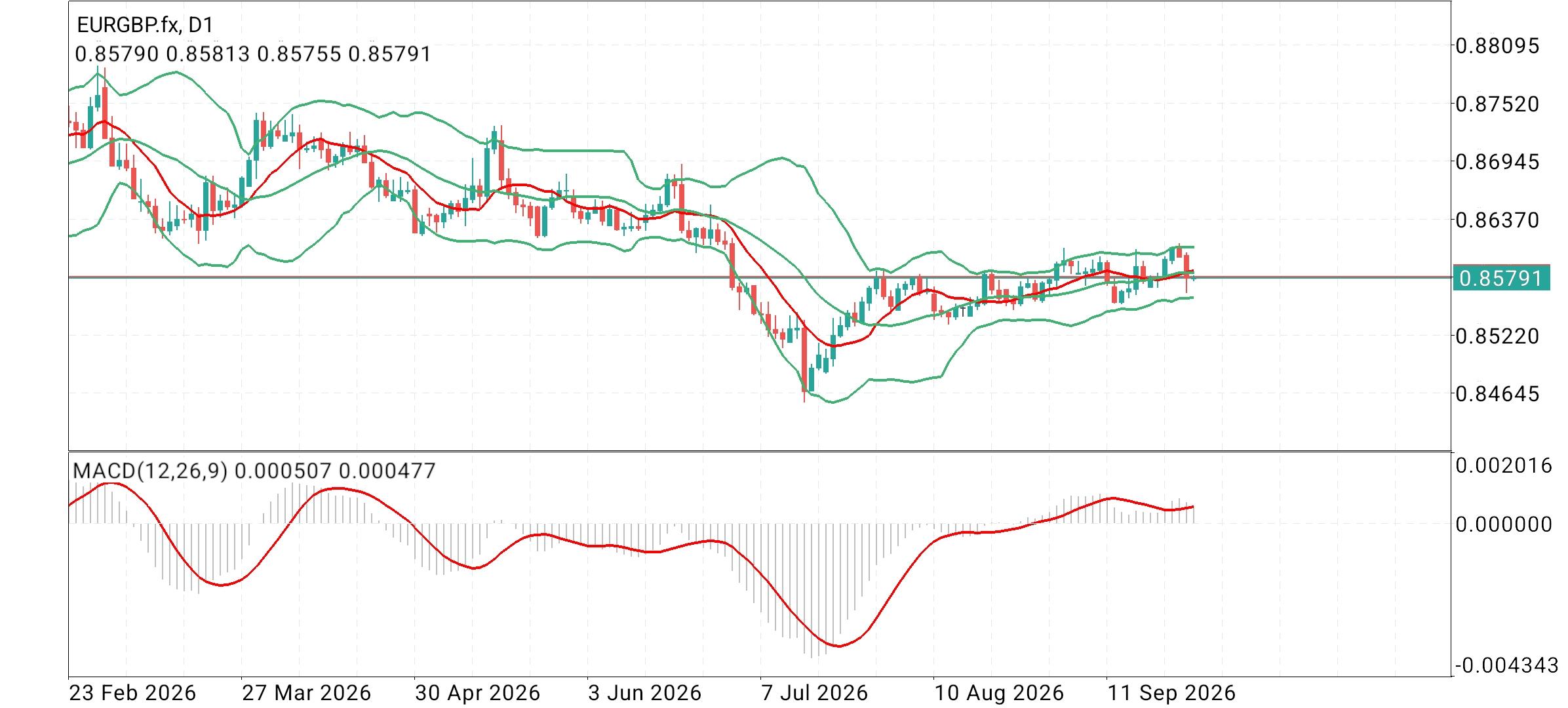Image resolution: width=1568 pixels, height=708 pixels.
Task: Click MACD axis value 0.002016
Action: pyautogui.click(x=1504, y=465)
